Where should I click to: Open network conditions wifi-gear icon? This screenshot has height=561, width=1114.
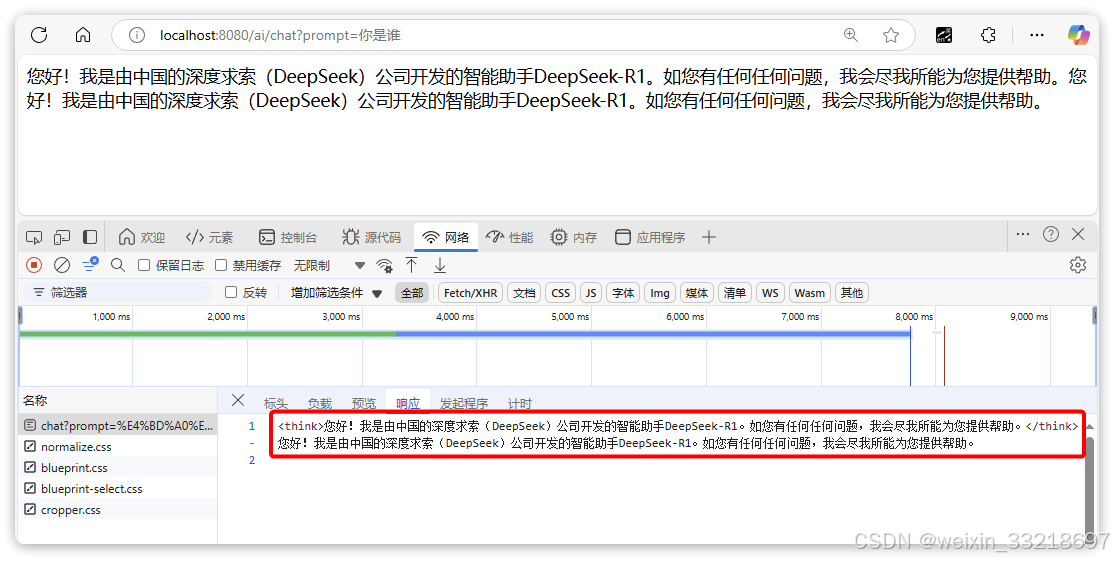(384, 266)
